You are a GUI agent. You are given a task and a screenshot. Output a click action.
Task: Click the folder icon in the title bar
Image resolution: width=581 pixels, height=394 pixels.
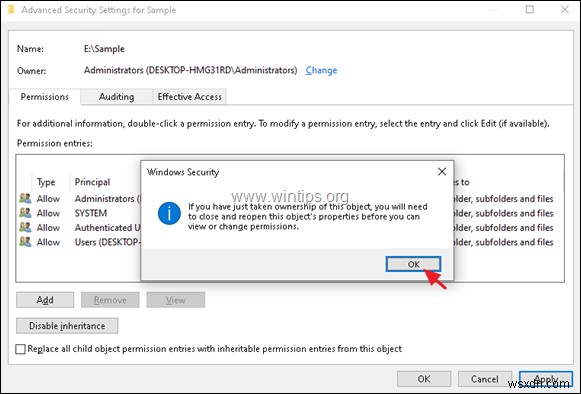(x=11, y=10)
